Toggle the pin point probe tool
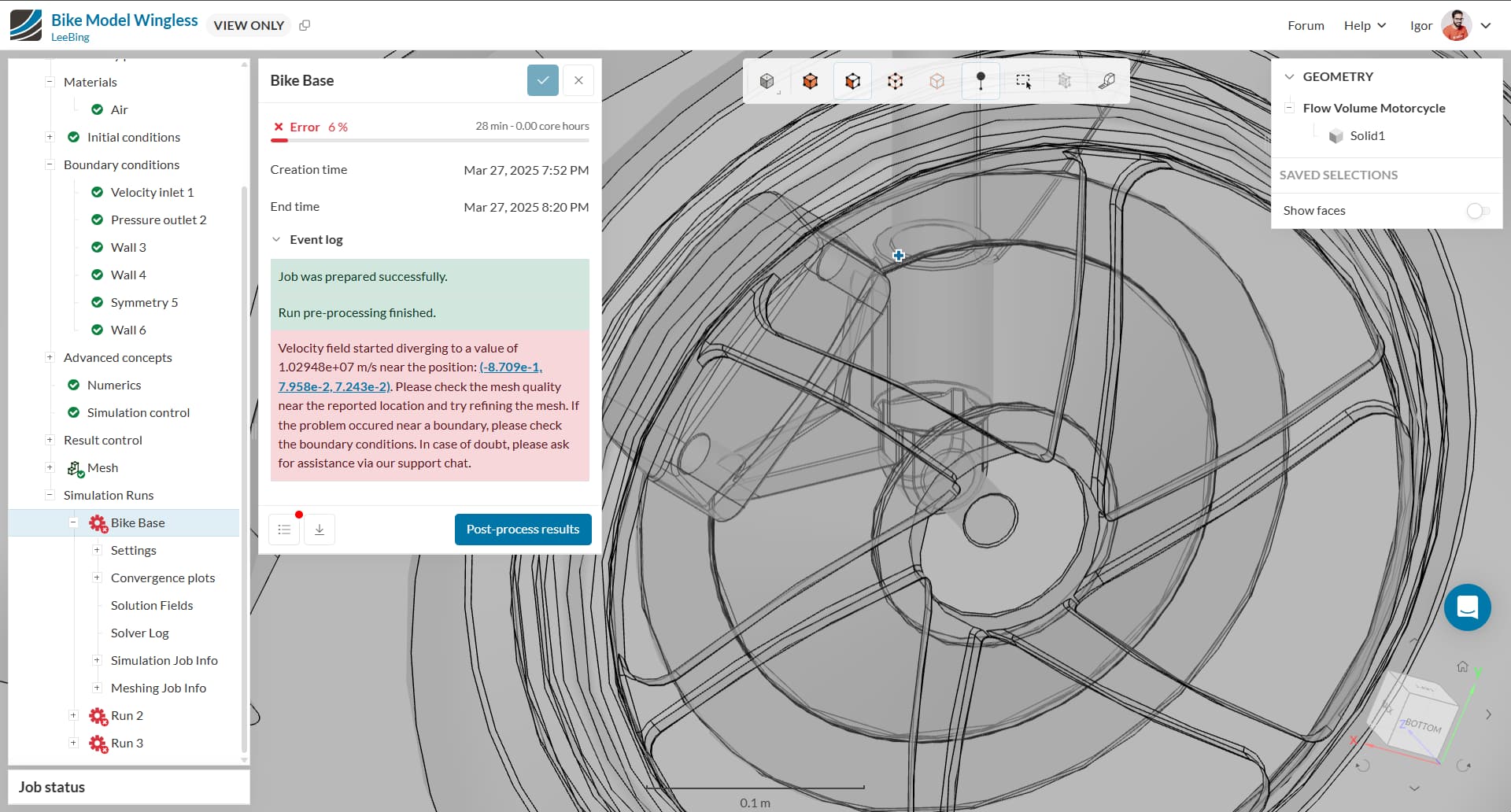 981,81
